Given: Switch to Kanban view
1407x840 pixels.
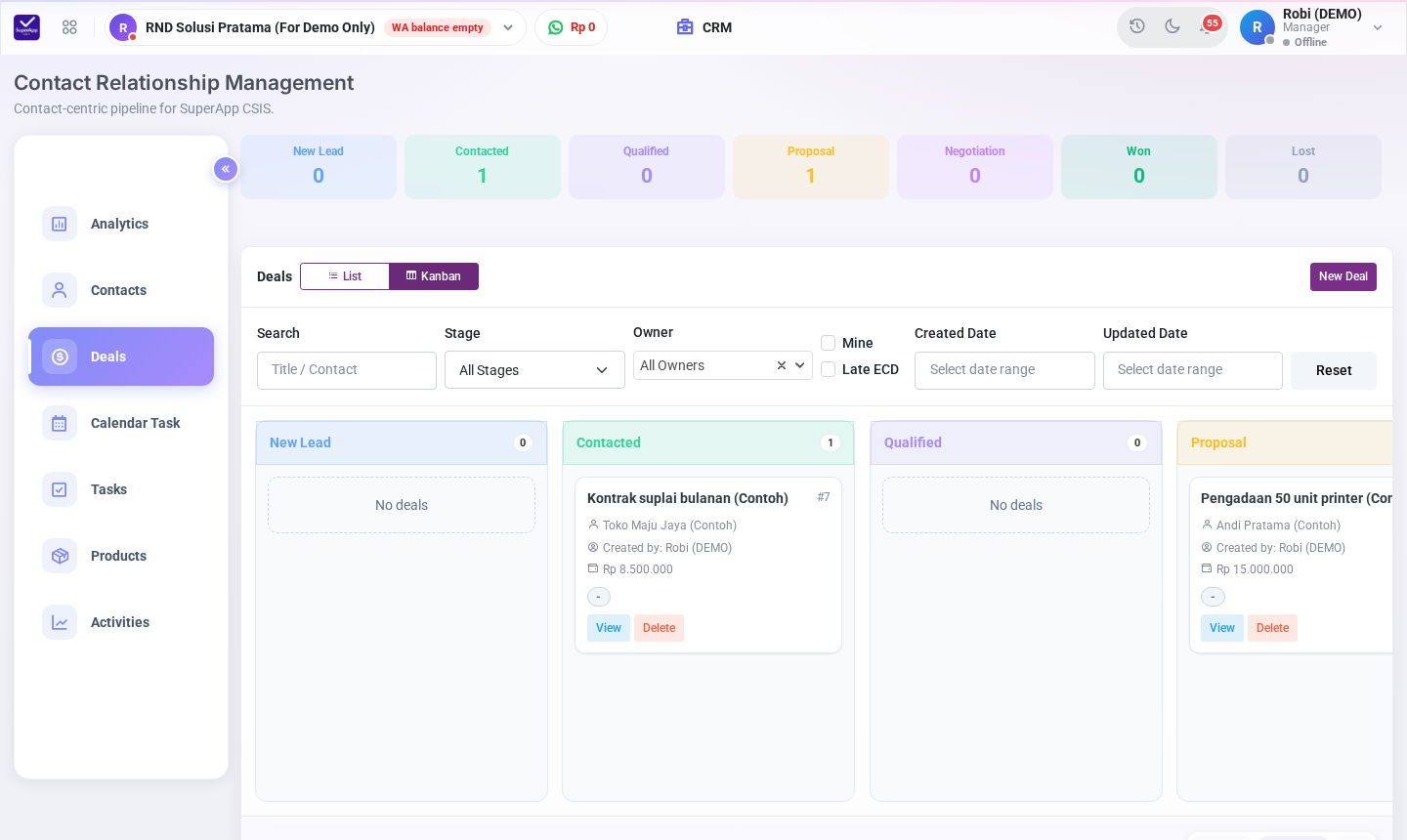Looking at the screenshot, I should pos(434,276).
